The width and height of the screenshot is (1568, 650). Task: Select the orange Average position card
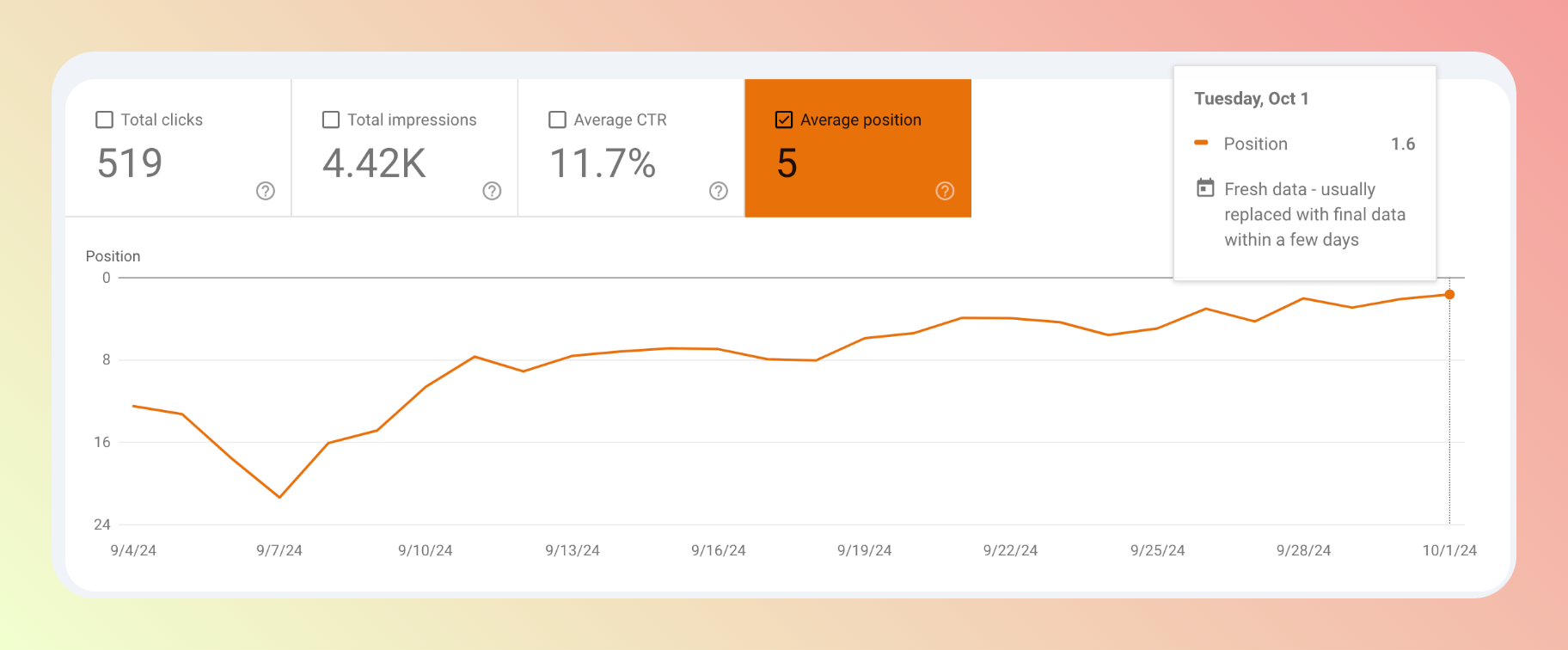(x=858, y=148)
